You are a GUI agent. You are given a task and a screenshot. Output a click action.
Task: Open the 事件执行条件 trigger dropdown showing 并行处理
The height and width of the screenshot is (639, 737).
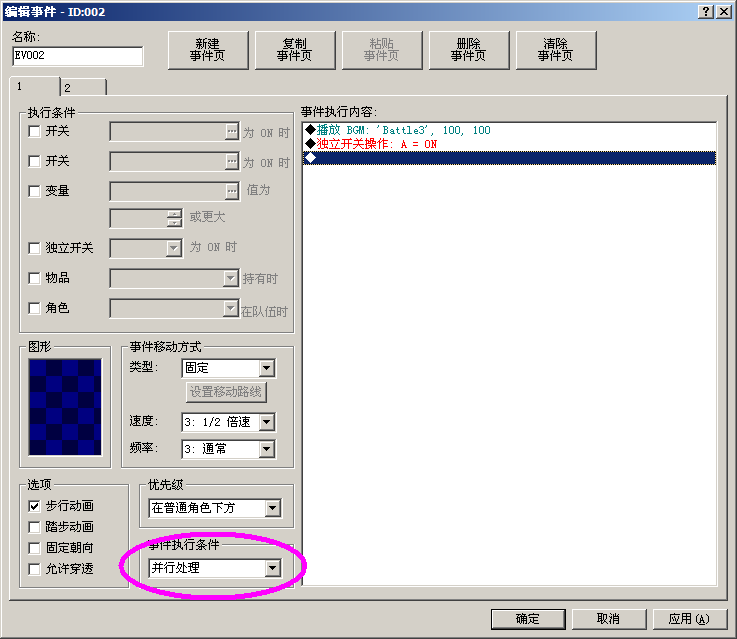pos(273,568)
